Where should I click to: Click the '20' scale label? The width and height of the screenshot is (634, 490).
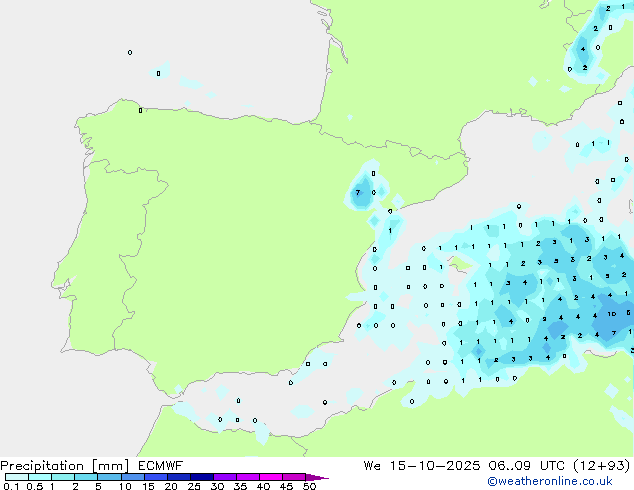pyautogui.click(x=171, y=486)
